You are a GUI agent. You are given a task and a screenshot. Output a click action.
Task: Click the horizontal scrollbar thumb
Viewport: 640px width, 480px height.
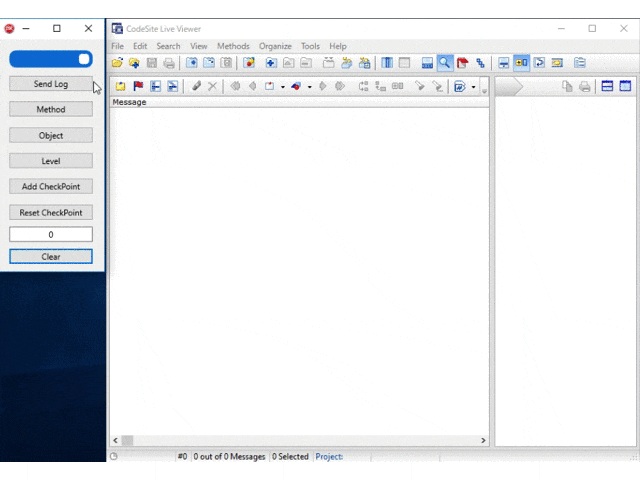tap(127, 440)
